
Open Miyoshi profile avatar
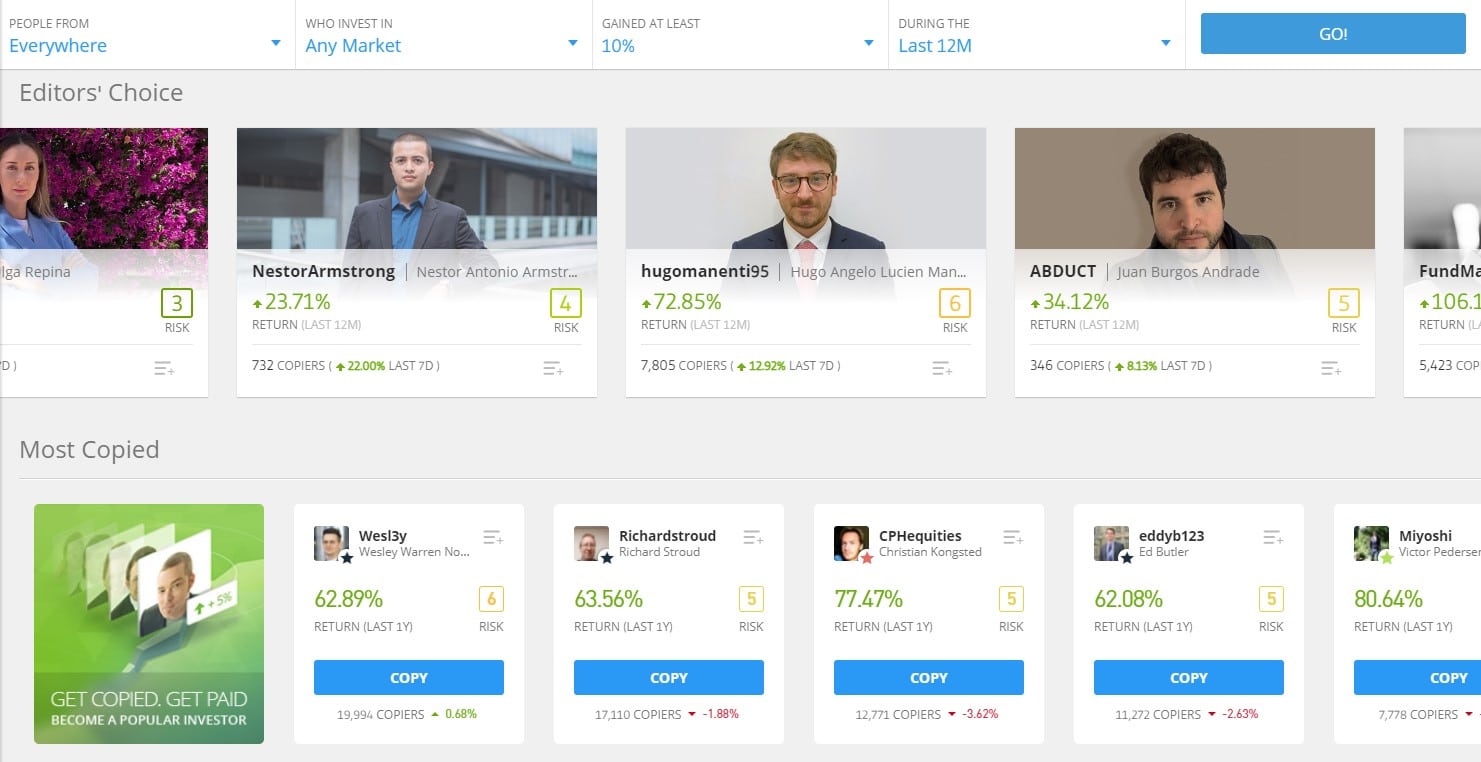(1371, 544)
